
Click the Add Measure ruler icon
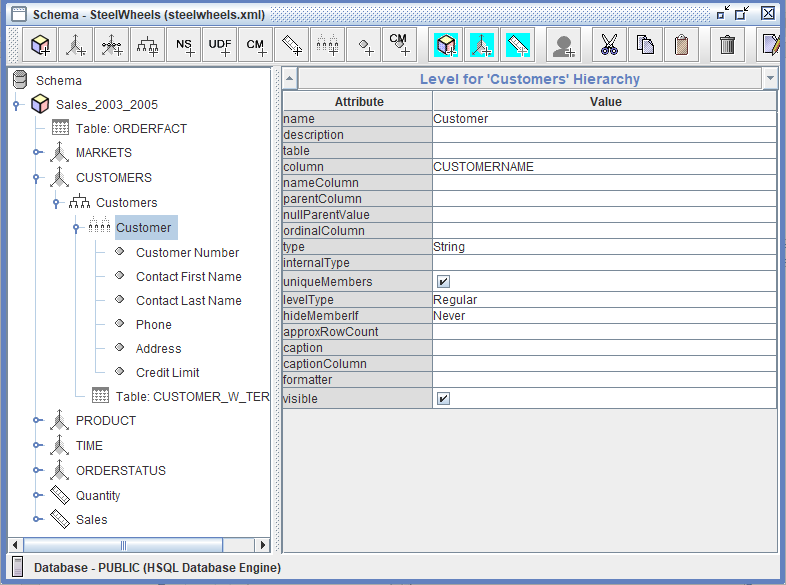pos(291,45)
